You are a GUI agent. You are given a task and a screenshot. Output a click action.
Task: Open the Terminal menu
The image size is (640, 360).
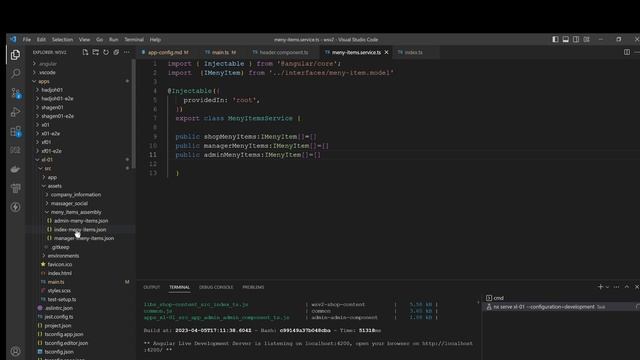[134, 40]
